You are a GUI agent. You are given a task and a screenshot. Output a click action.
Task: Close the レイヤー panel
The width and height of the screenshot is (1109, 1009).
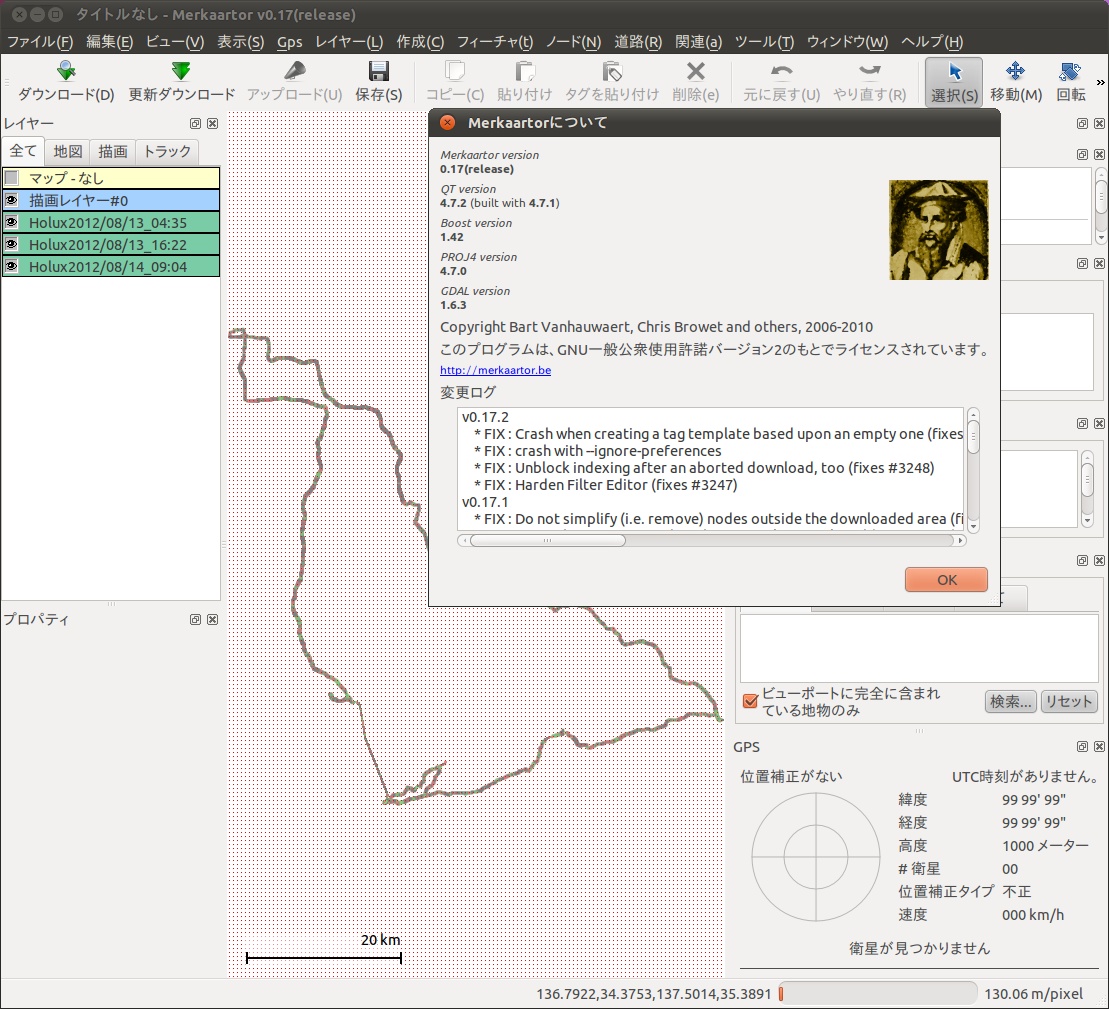(212, 124)
